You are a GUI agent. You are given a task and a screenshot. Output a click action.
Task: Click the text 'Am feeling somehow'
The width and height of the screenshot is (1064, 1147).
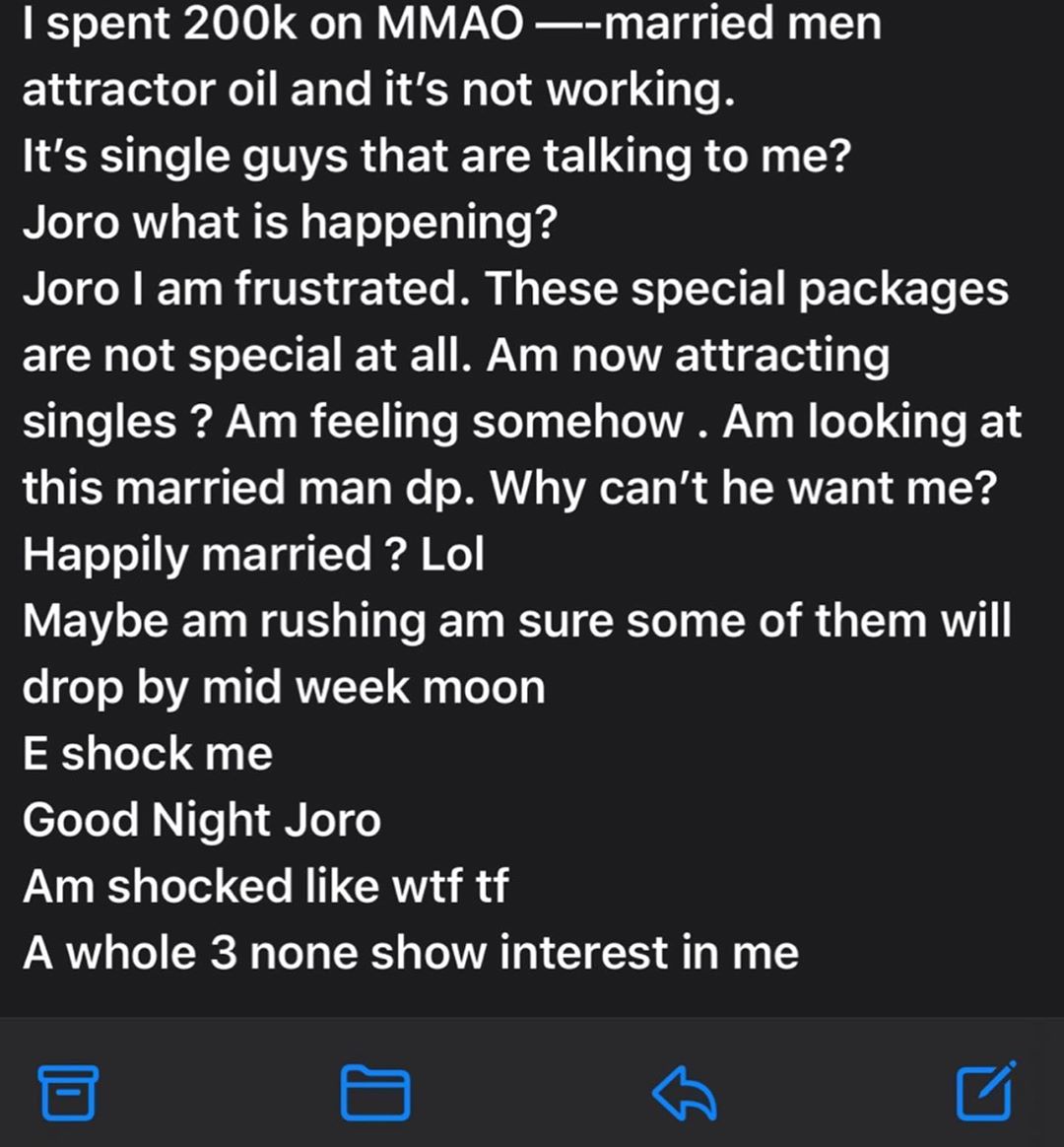[x=454, y=422]
